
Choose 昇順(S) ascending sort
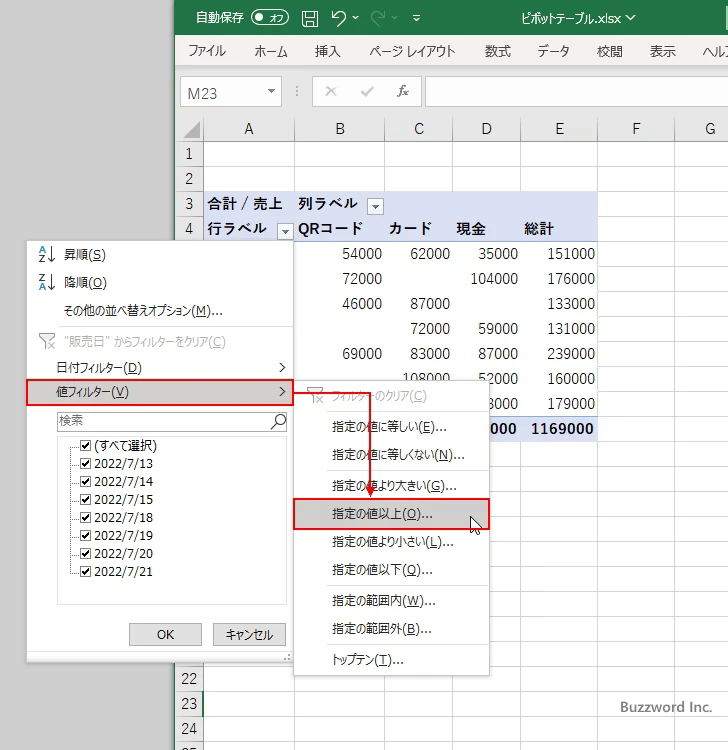point(160,255)
